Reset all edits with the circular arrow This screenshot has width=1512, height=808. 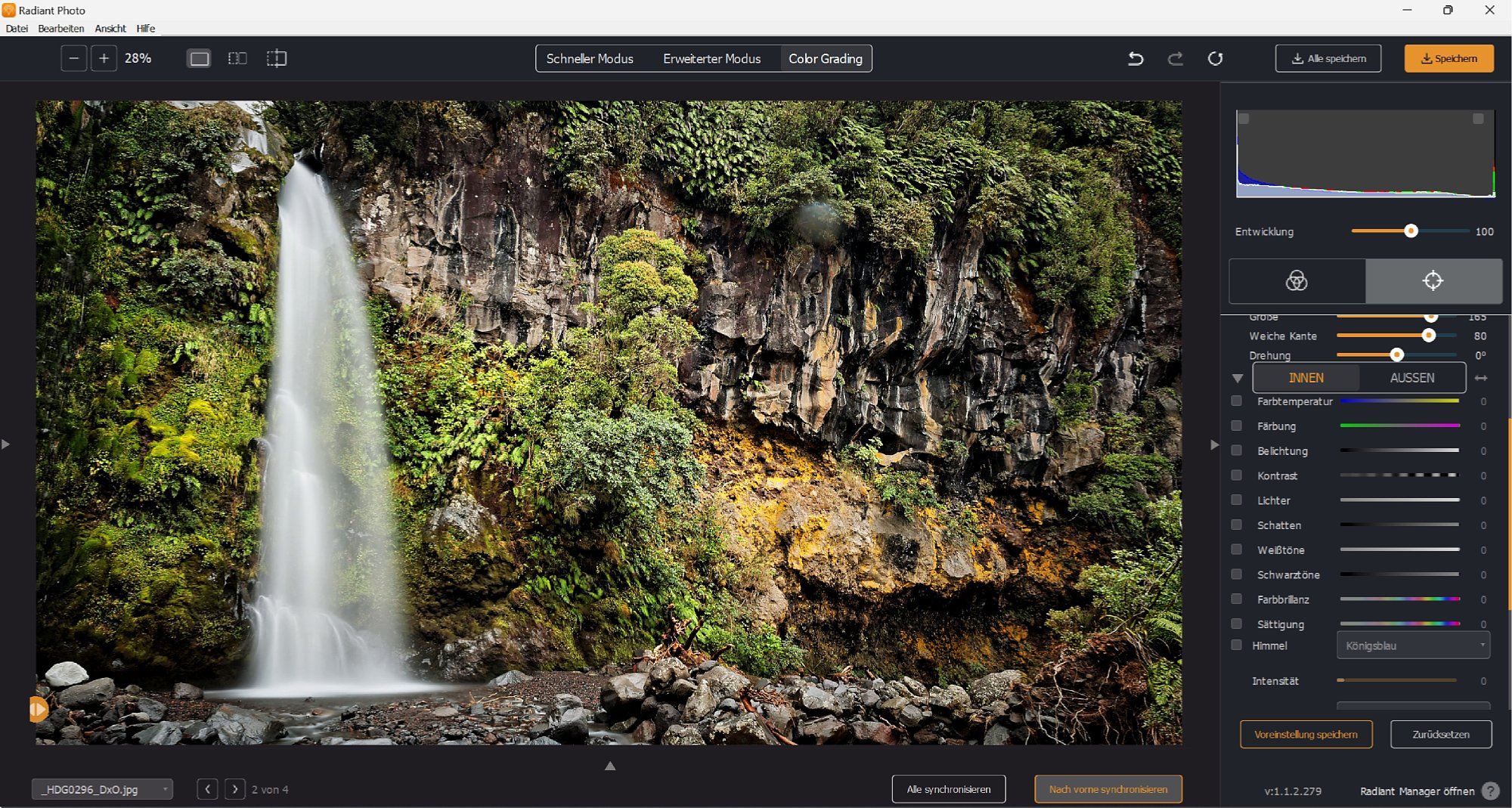1215,58
